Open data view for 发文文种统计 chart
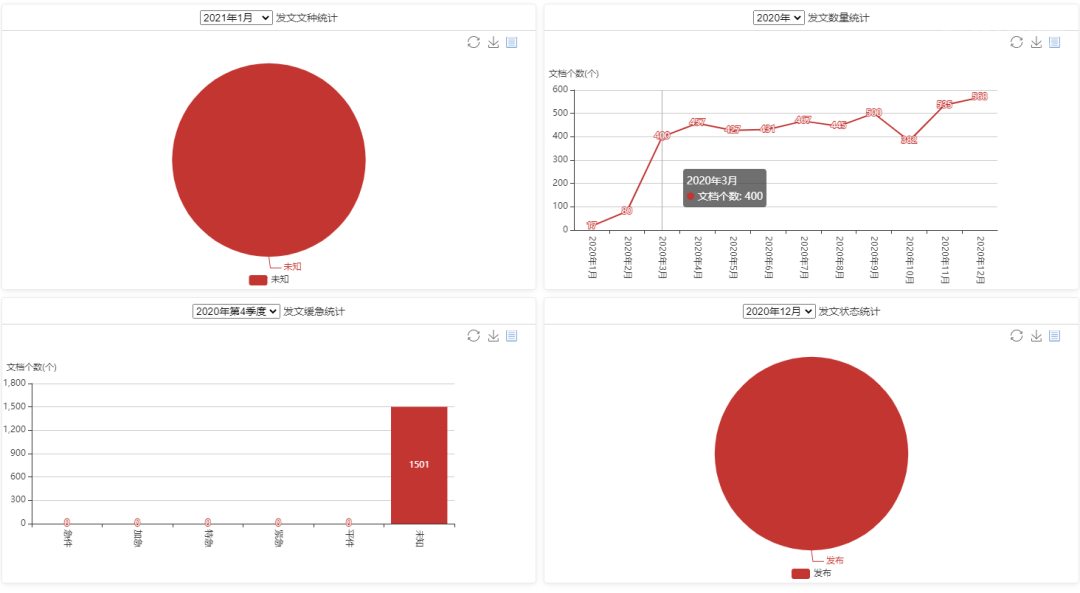Image resolution: width=1080 pixels, height=593 pixels. pyautogui.click(x=512, y=42)
